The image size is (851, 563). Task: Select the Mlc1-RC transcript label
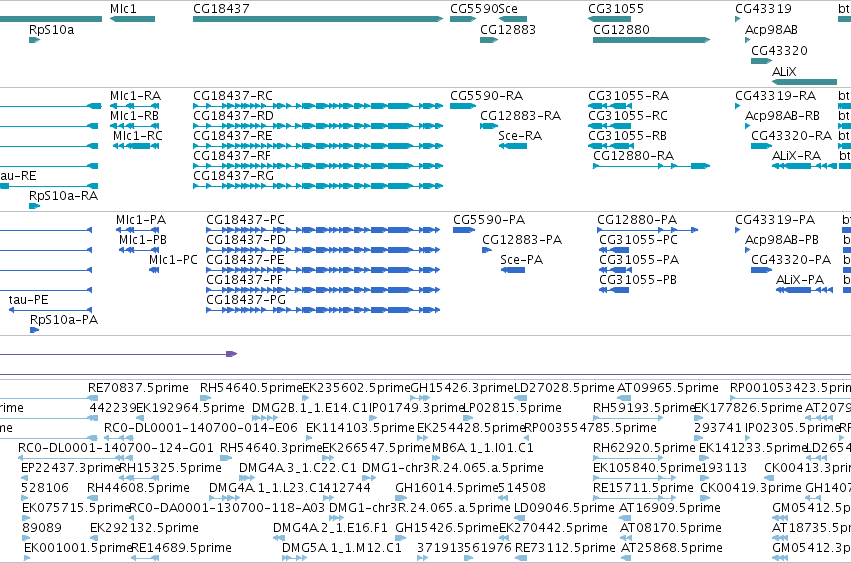click(x=138, y=136)
